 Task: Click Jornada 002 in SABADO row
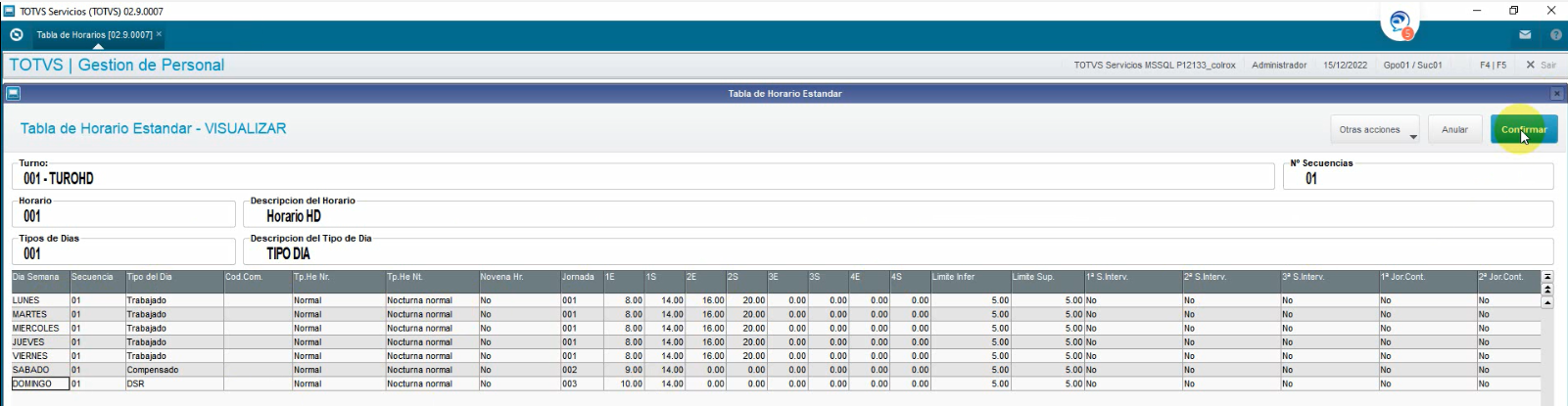(x=581, y=370)
